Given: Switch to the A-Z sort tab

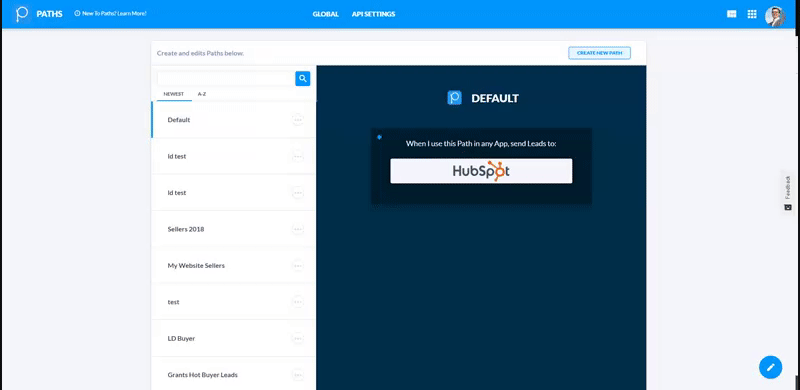Looking at the screenshot, I should click(202, 94).
